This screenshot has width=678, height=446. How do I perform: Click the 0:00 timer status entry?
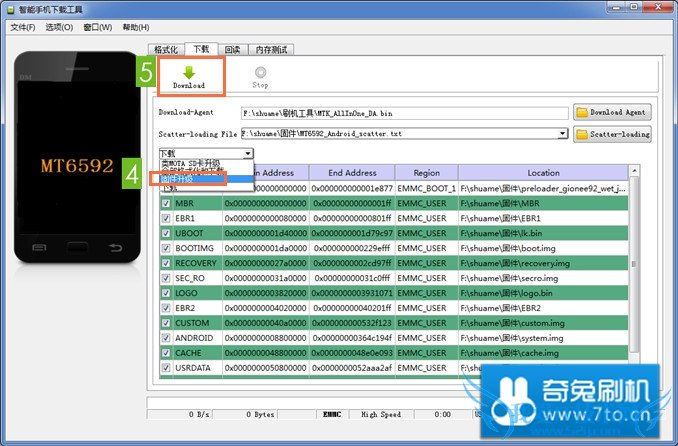(x=442, y=414)
